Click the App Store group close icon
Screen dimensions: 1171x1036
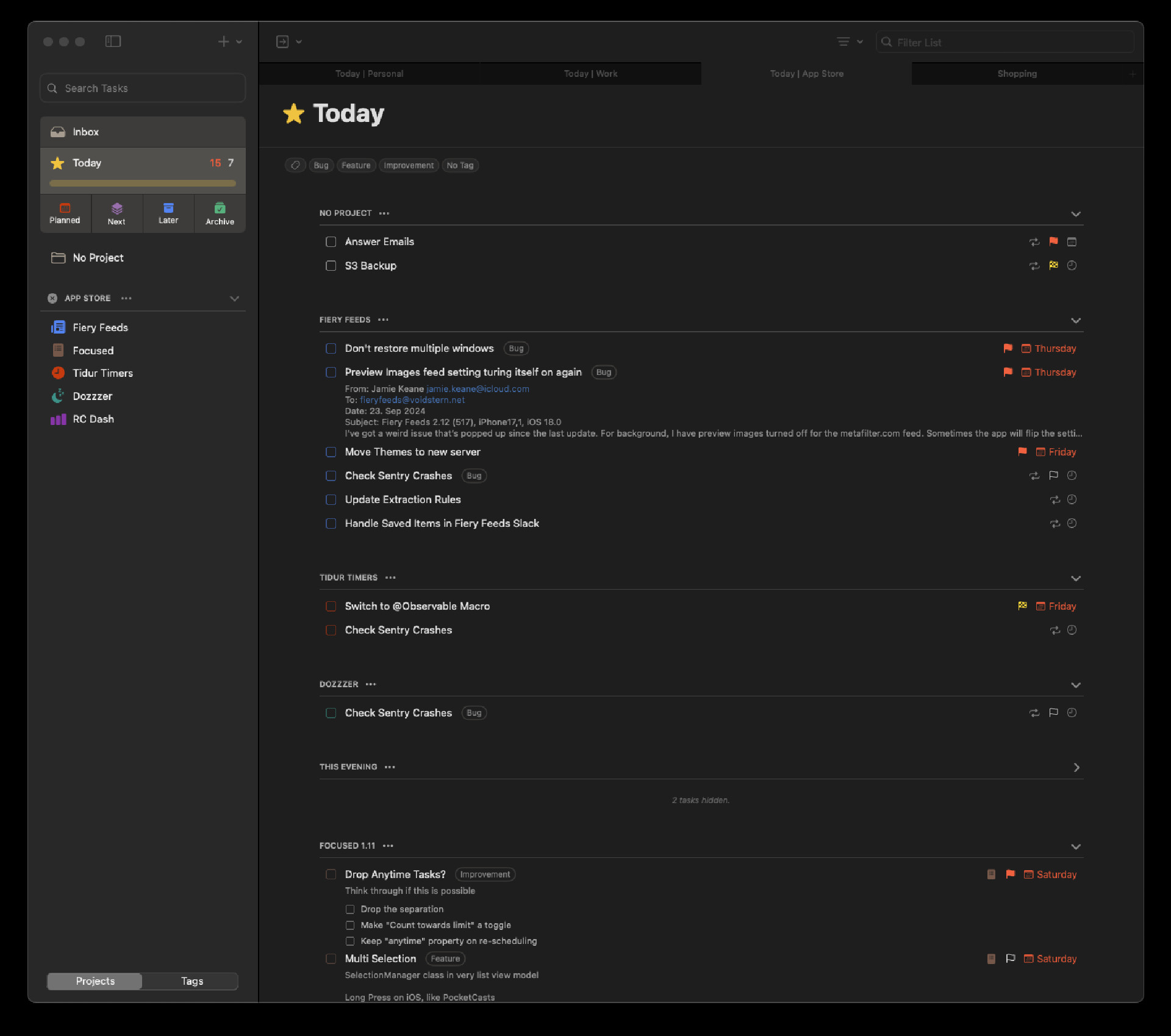(52, 298)
